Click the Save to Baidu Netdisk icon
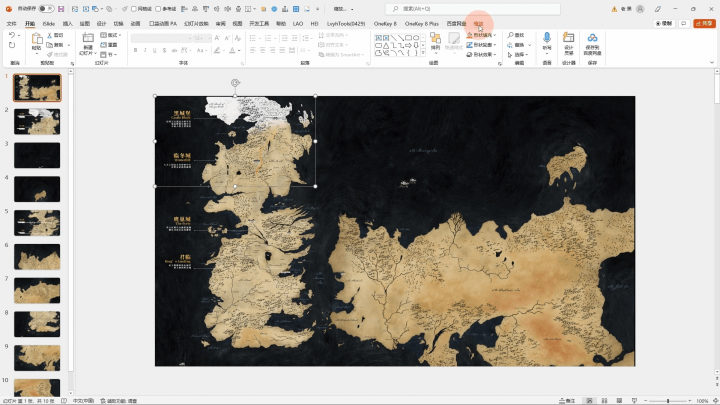 (593, 38)
